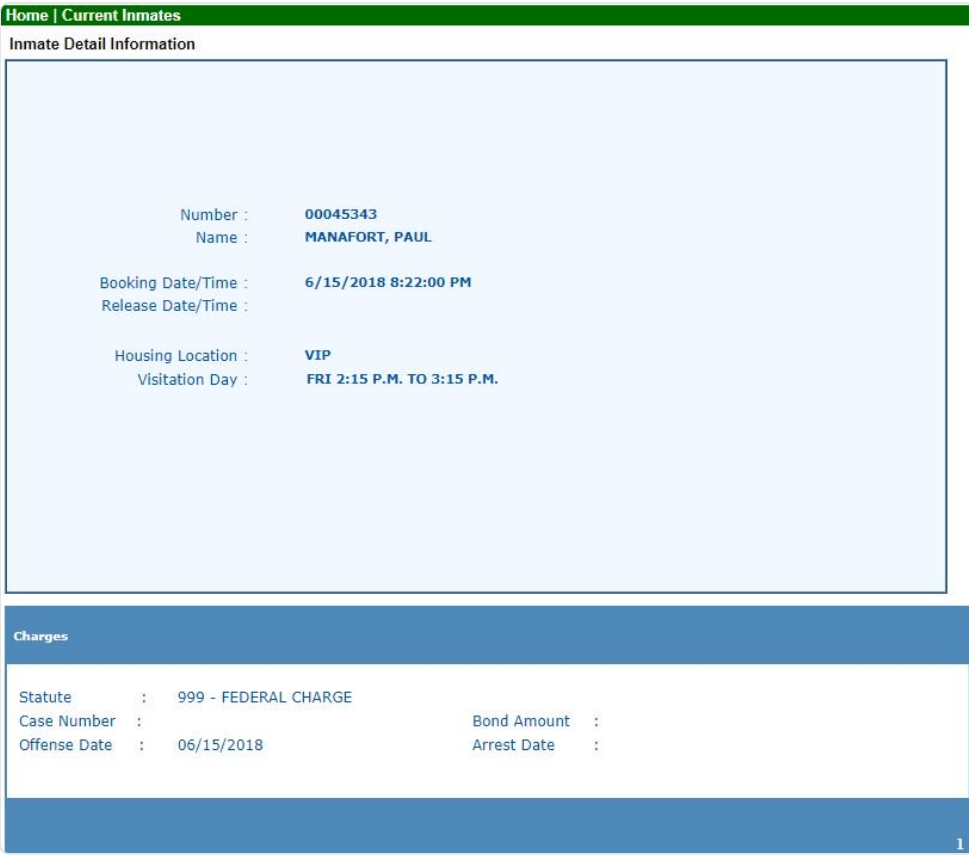Image resolution: width=969 pixels, height=857 pixels.
Task: Click the Arrest Date label
Action: [513, 745]
